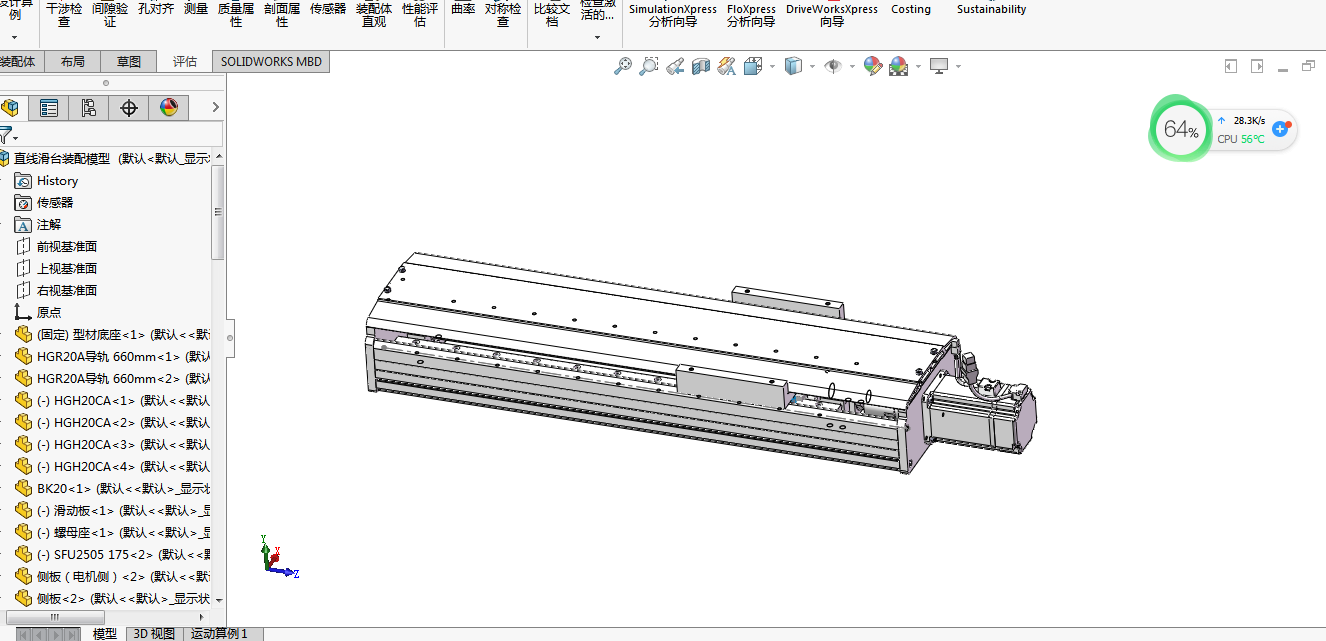Open the ConfigurationManager tab icon

click(x=89, y=108)
